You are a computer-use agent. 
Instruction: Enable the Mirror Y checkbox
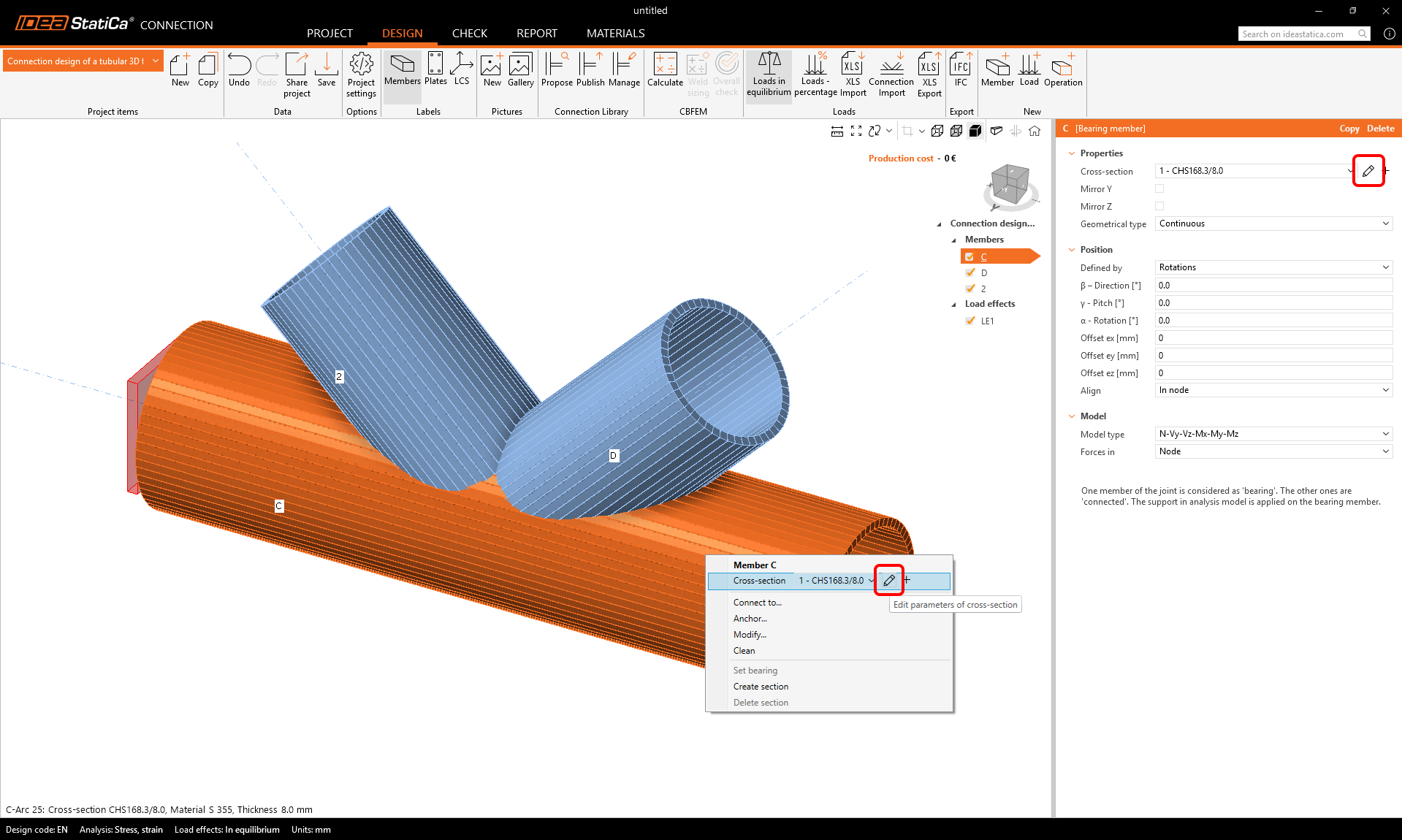coord(1159,188)
